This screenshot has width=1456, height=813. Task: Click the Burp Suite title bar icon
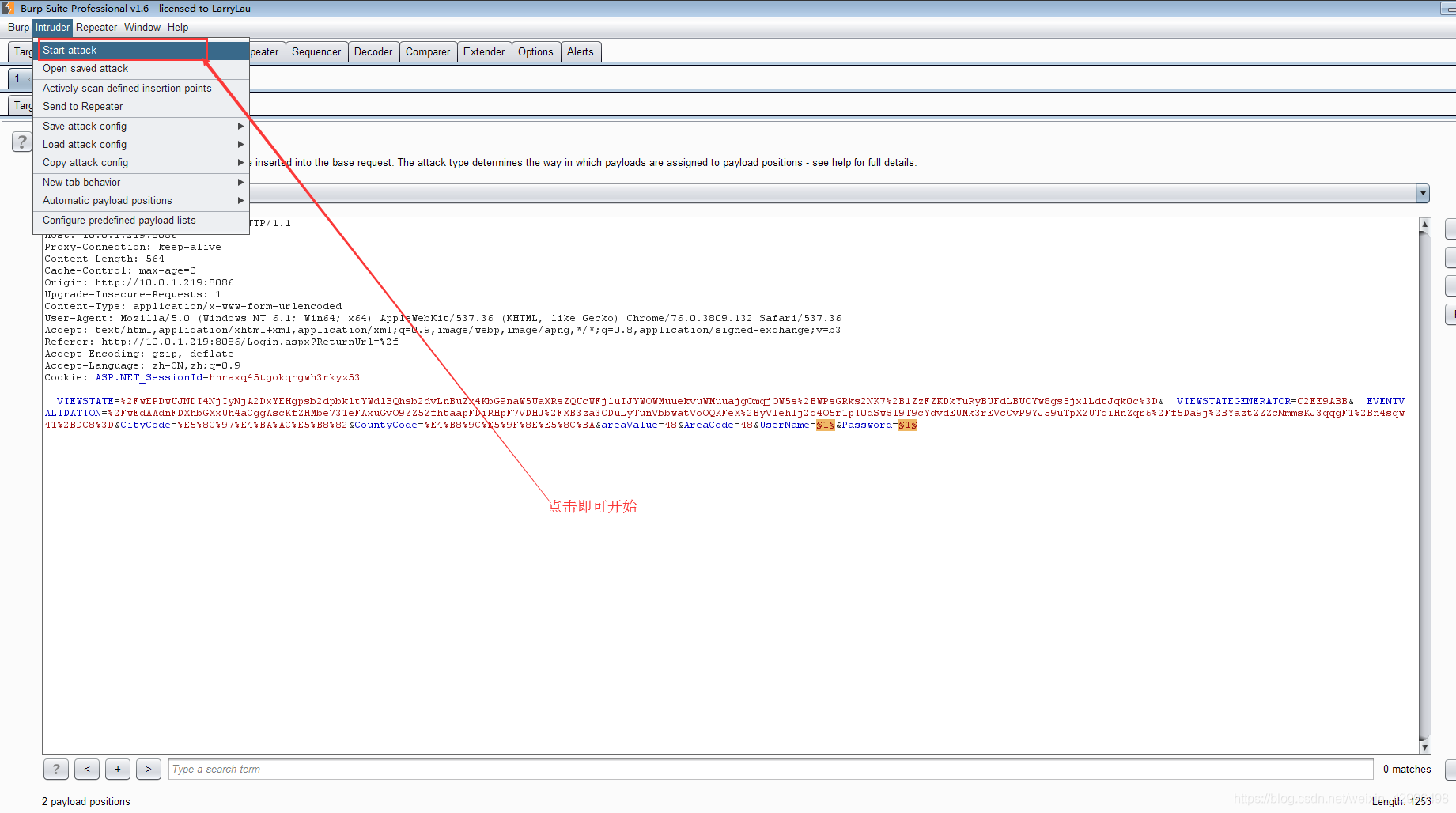click(x=8, y=8)
